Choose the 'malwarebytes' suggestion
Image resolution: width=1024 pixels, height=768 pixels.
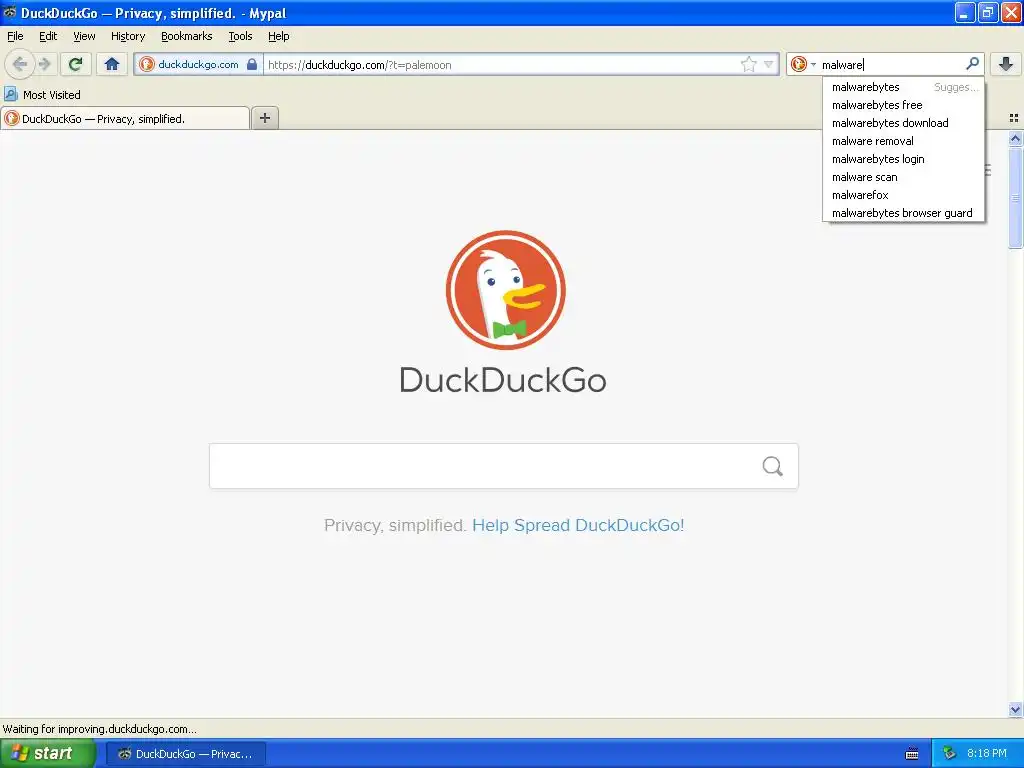coord(903,87)
